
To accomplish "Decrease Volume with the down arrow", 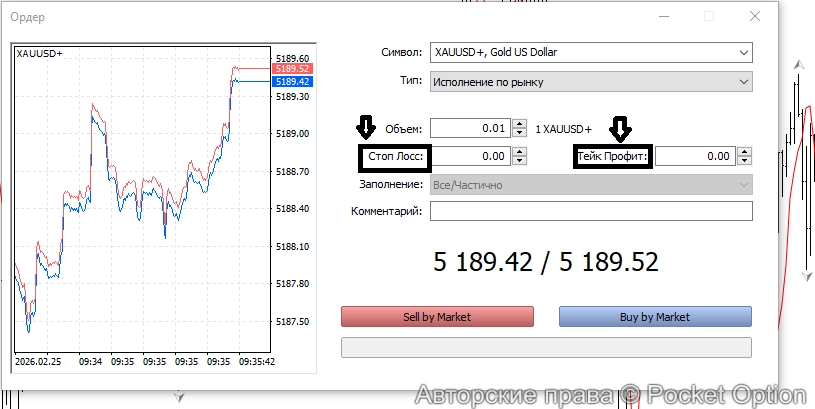I will click(x=518, y=133).
